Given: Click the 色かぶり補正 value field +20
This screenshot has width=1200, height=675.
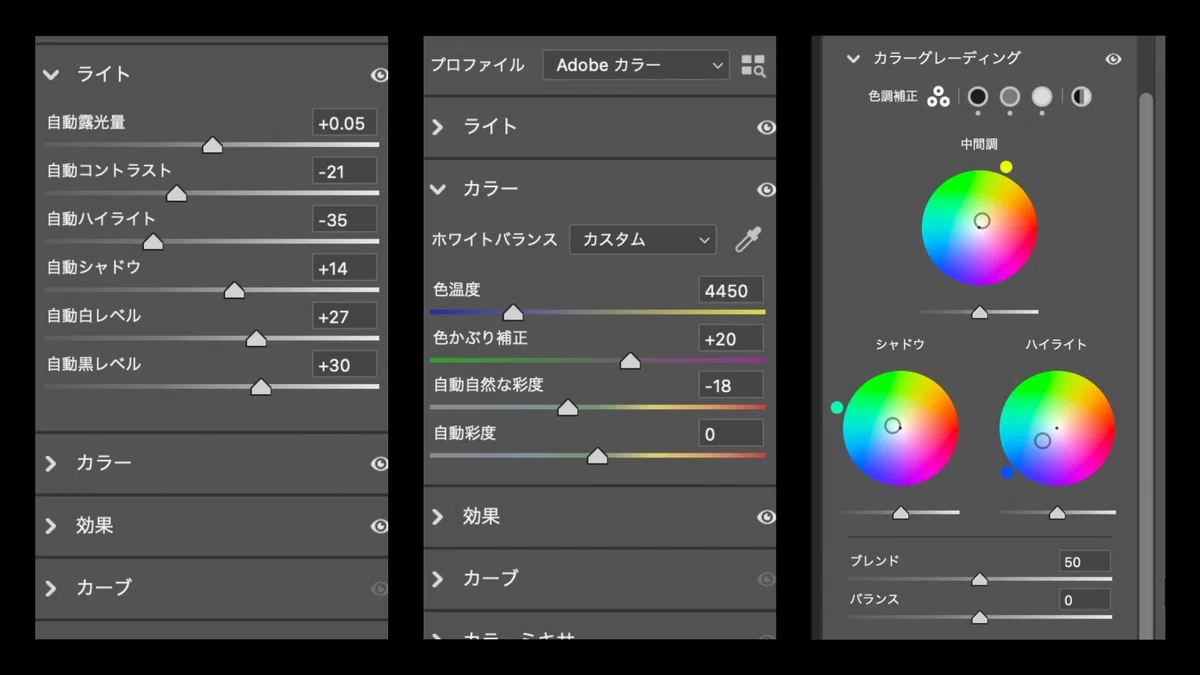Looking at the screenshot, I should (x=731, y=339).
